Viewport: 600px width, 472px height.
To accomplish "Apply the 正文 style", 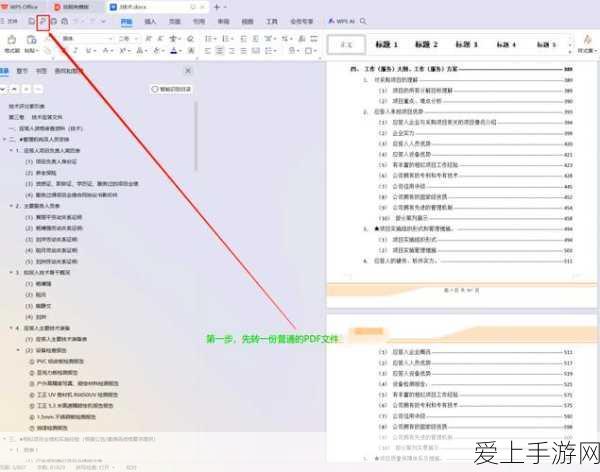I will click(x=347, y=45).
